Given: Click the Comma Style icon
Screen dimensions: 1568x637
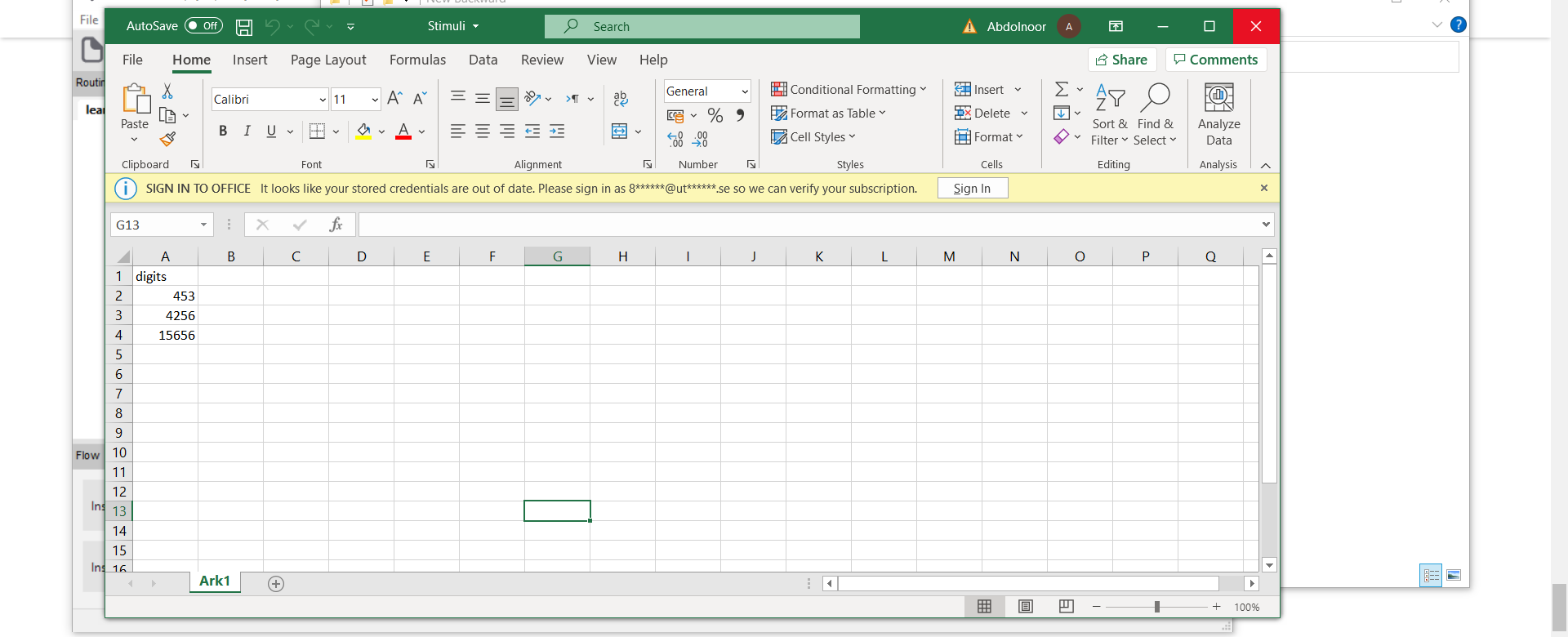Looking at the screenshot, I should tap(740, 115).
